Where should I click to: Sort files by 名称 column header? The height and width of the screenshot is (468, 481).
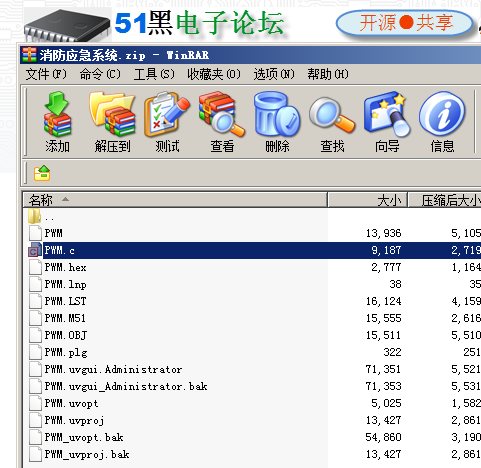(175, 200)
